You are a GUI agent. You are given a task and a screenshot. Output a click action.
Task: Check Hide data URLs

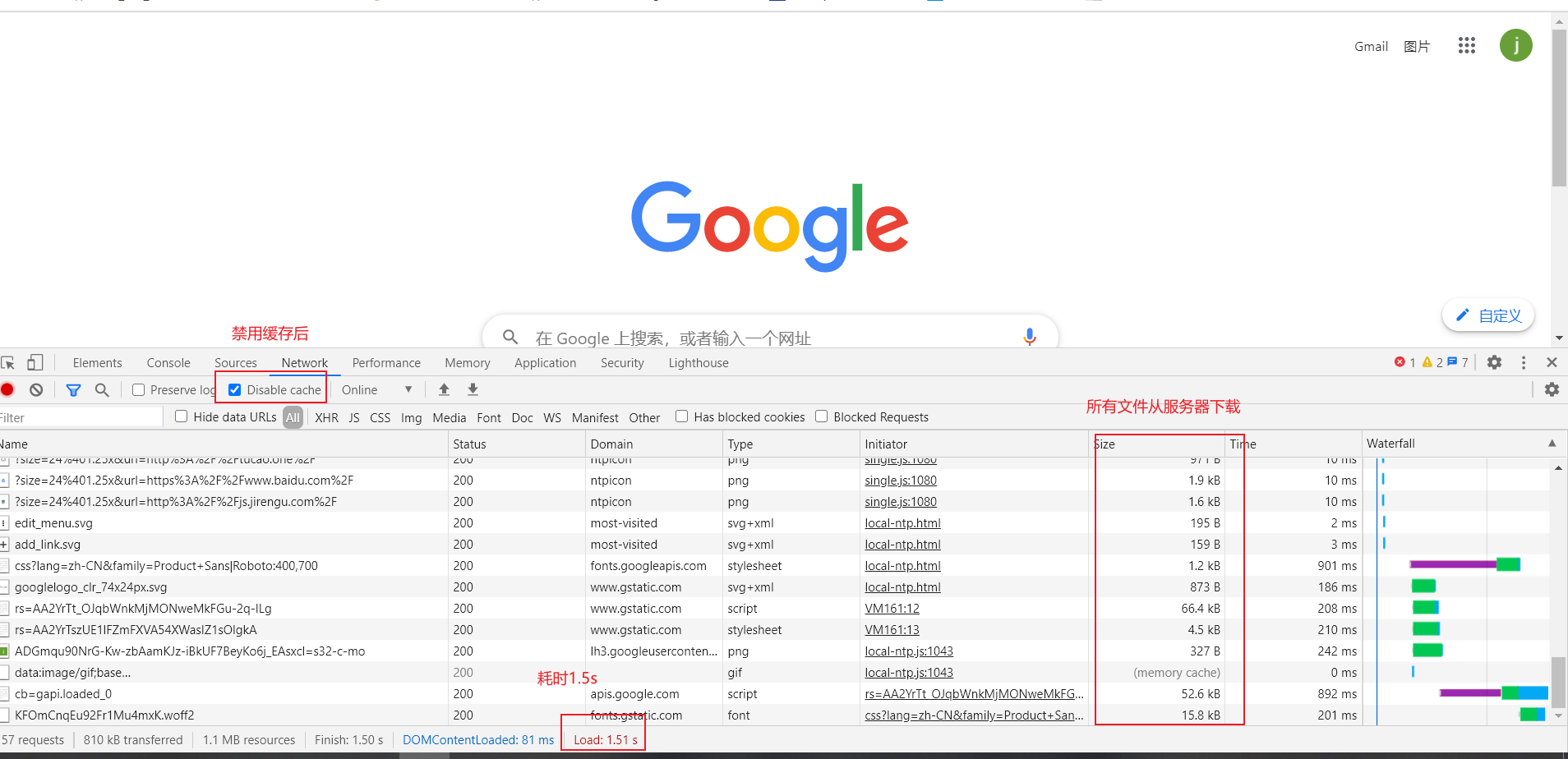[x=182, y=416]
